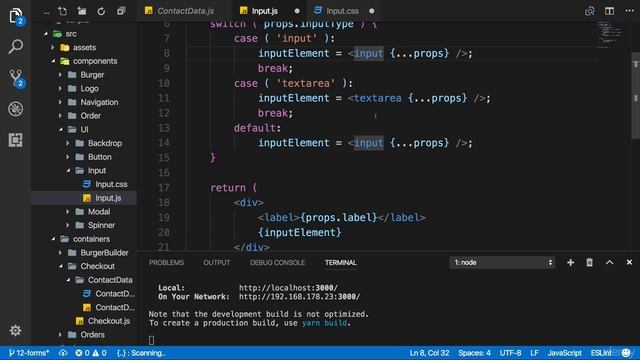640x360 pixels.
Task: Open the PROBLEMS panel tab
Action: pos(166,262)
